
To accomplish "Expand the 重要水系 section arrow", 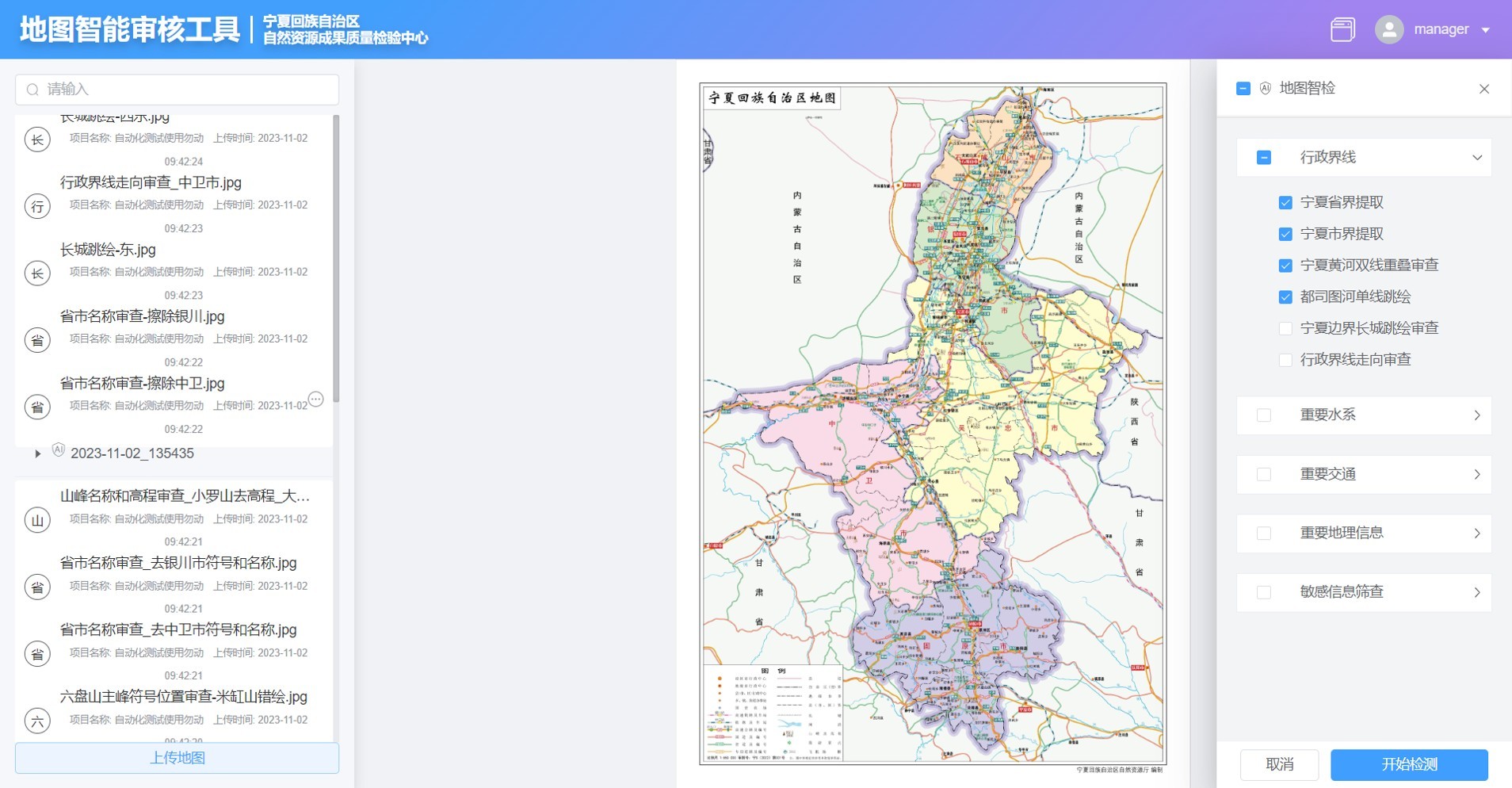I will tap(1477, 415).
